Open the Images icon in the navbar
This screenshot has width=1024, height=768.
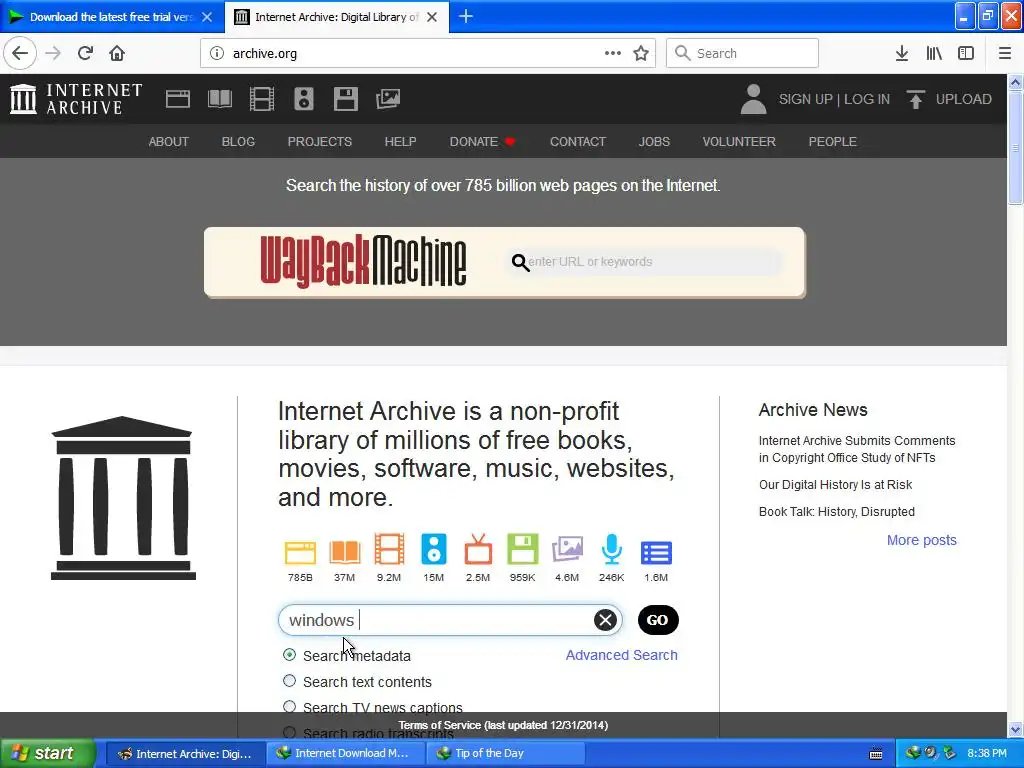388,99
